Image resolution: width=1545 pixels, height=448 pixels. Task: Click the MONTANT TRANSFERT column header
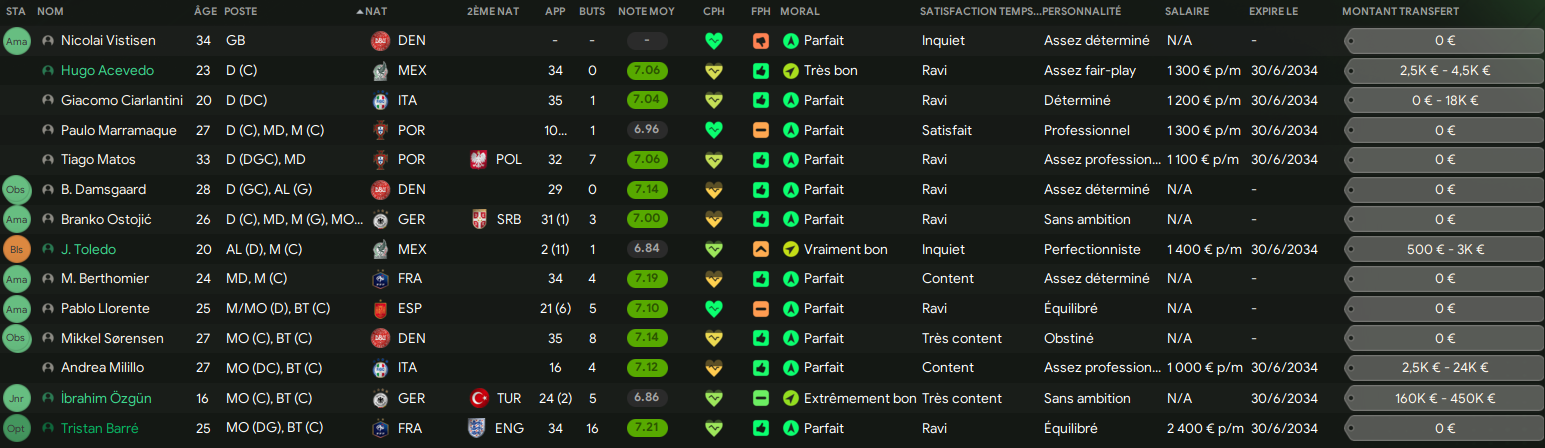pyautogui.click(x=1400, y=11)
